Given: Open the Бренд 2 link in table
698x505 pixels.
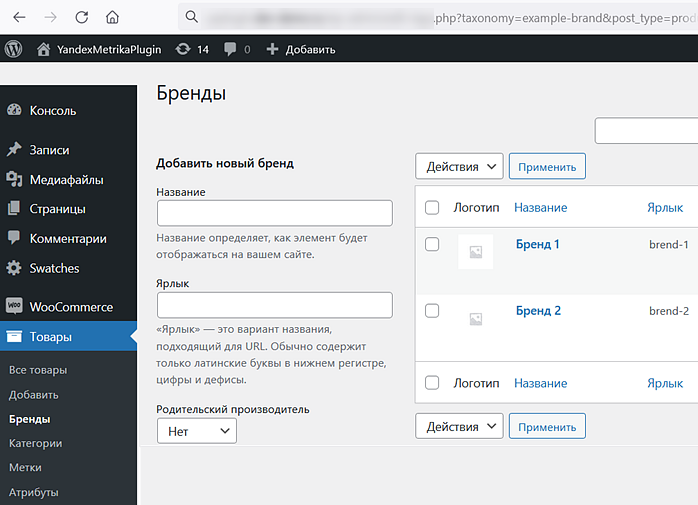Looking at the screenshot, I should click(538, 311).
